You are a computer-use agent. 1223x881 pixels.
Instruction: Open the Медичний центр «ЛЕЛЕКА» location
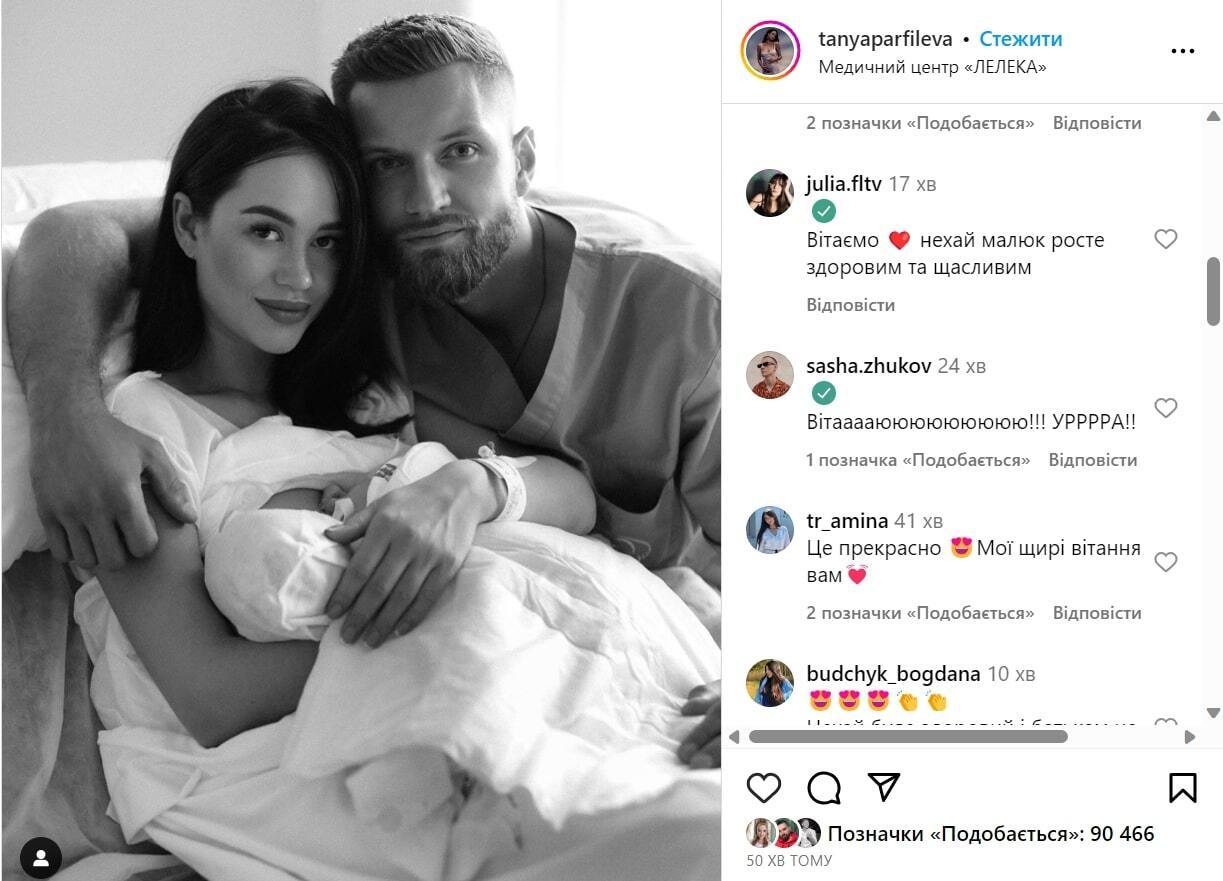coord(932,67)
